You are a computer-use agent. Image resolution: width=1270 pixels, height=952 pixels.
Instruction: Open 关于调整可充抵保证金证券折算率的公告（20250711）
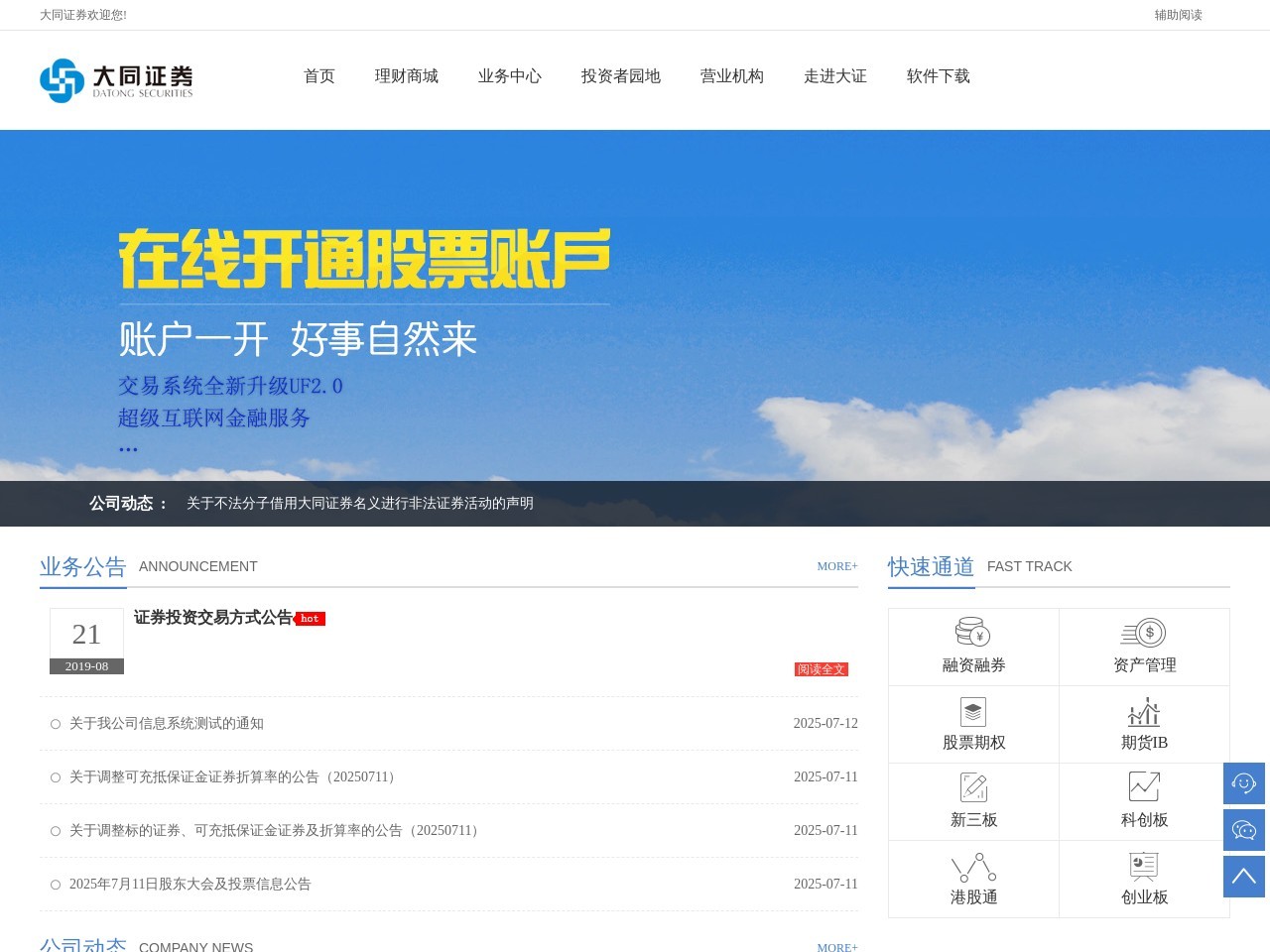click(x=235, y=777)
